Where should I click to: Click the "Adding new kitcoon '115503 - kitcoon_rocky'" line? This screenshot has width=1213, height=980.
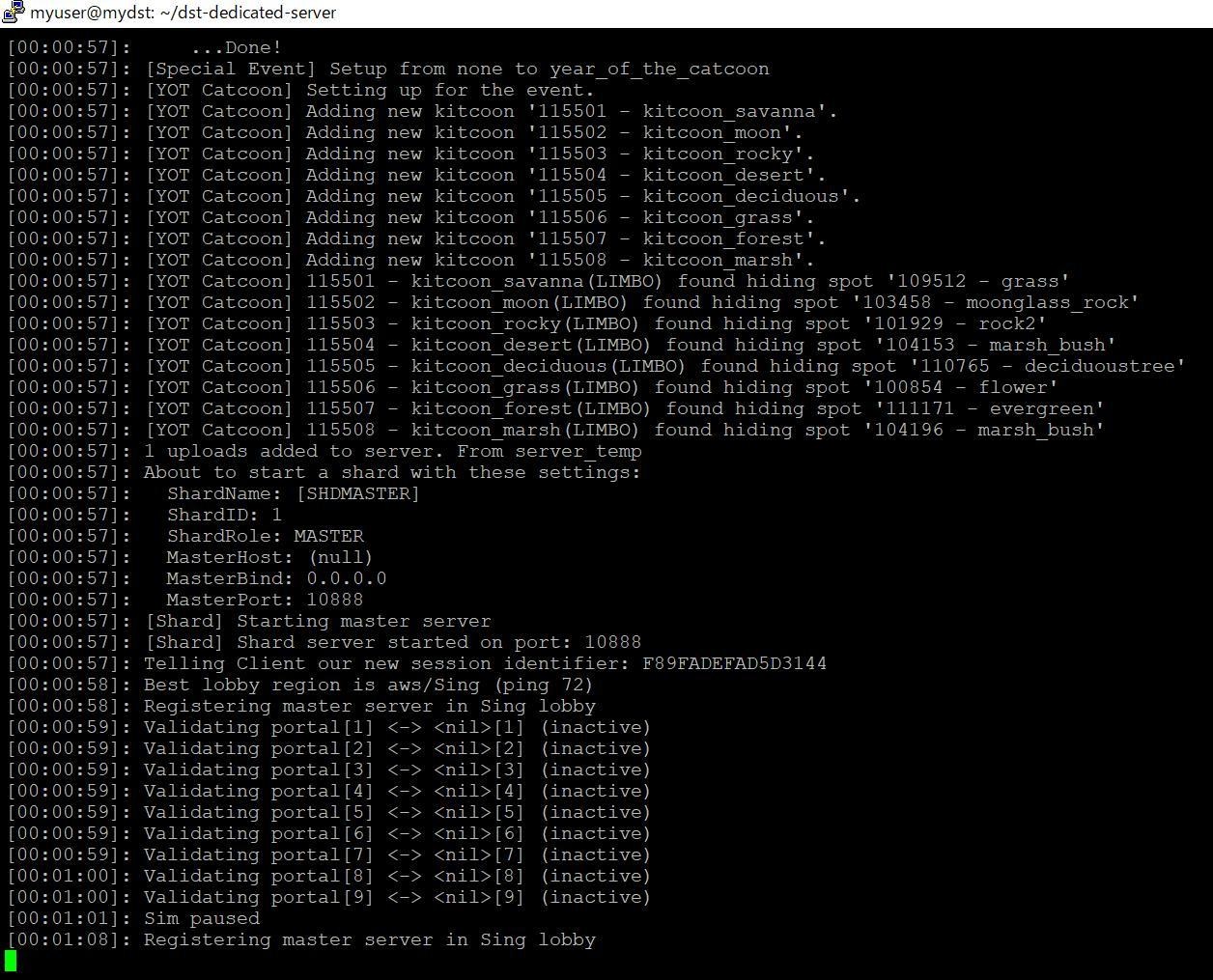[x=411, y=154]
